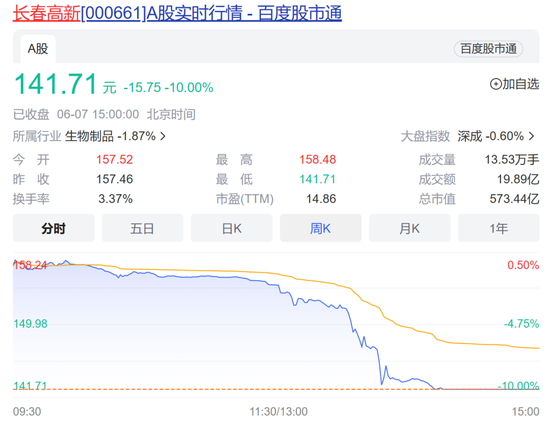The height and width of the screenshot is (421, 550).
Task: Click the 深成 -0.60% index text
Action: pyautogui.click(x=490, y=136)
